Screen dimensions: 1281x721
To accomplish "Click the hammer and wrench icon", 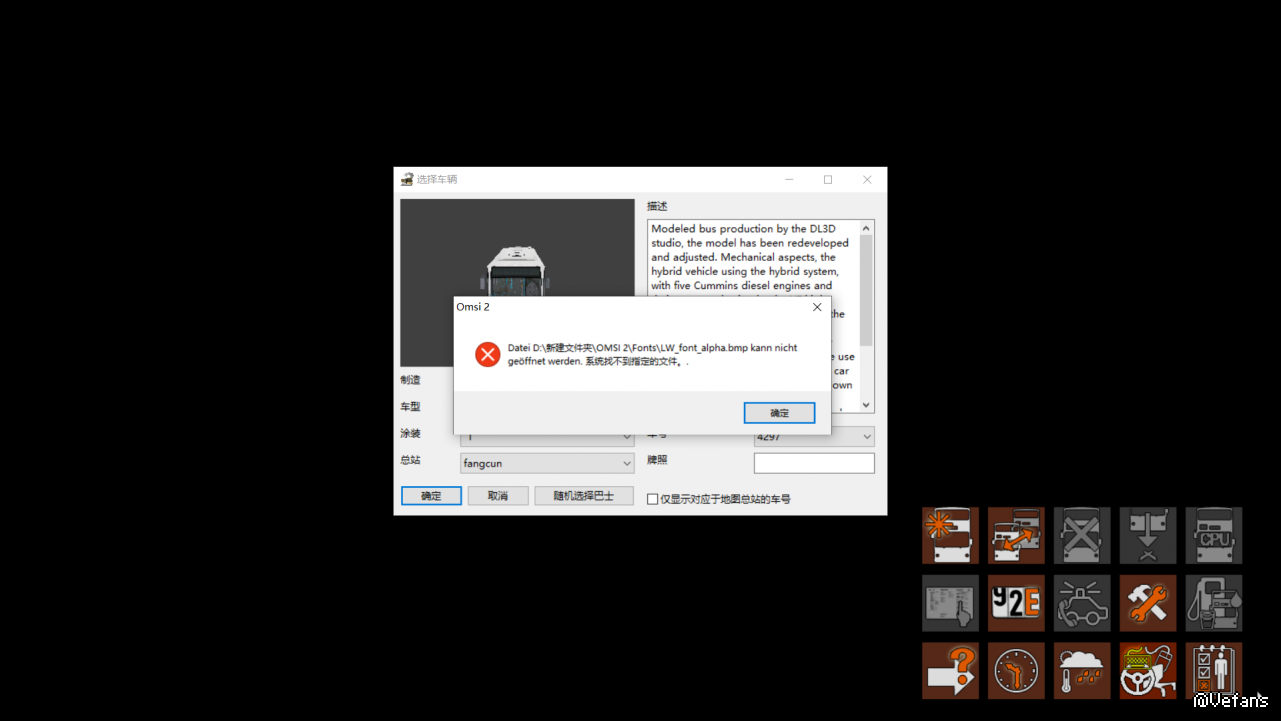I will [1148, 603].
